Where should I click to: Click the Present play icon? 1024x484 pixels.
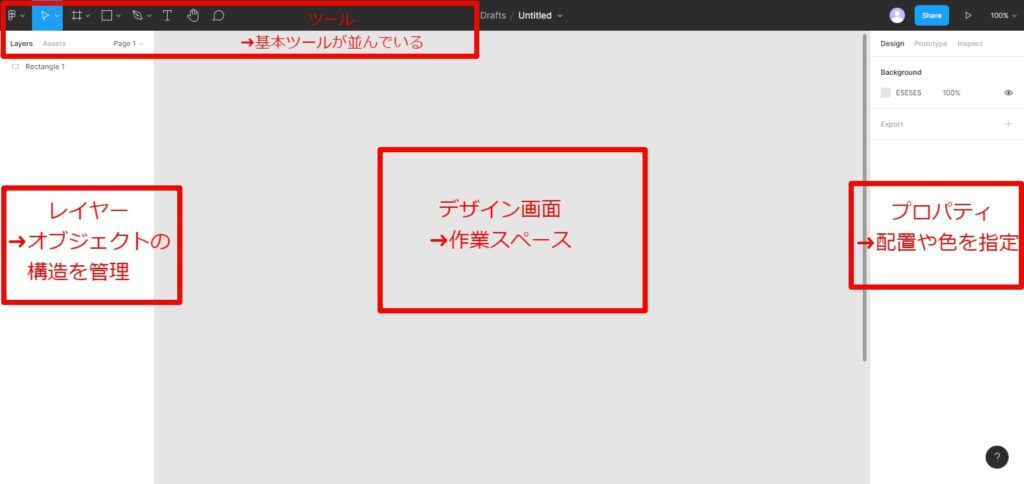pos(967,15)
